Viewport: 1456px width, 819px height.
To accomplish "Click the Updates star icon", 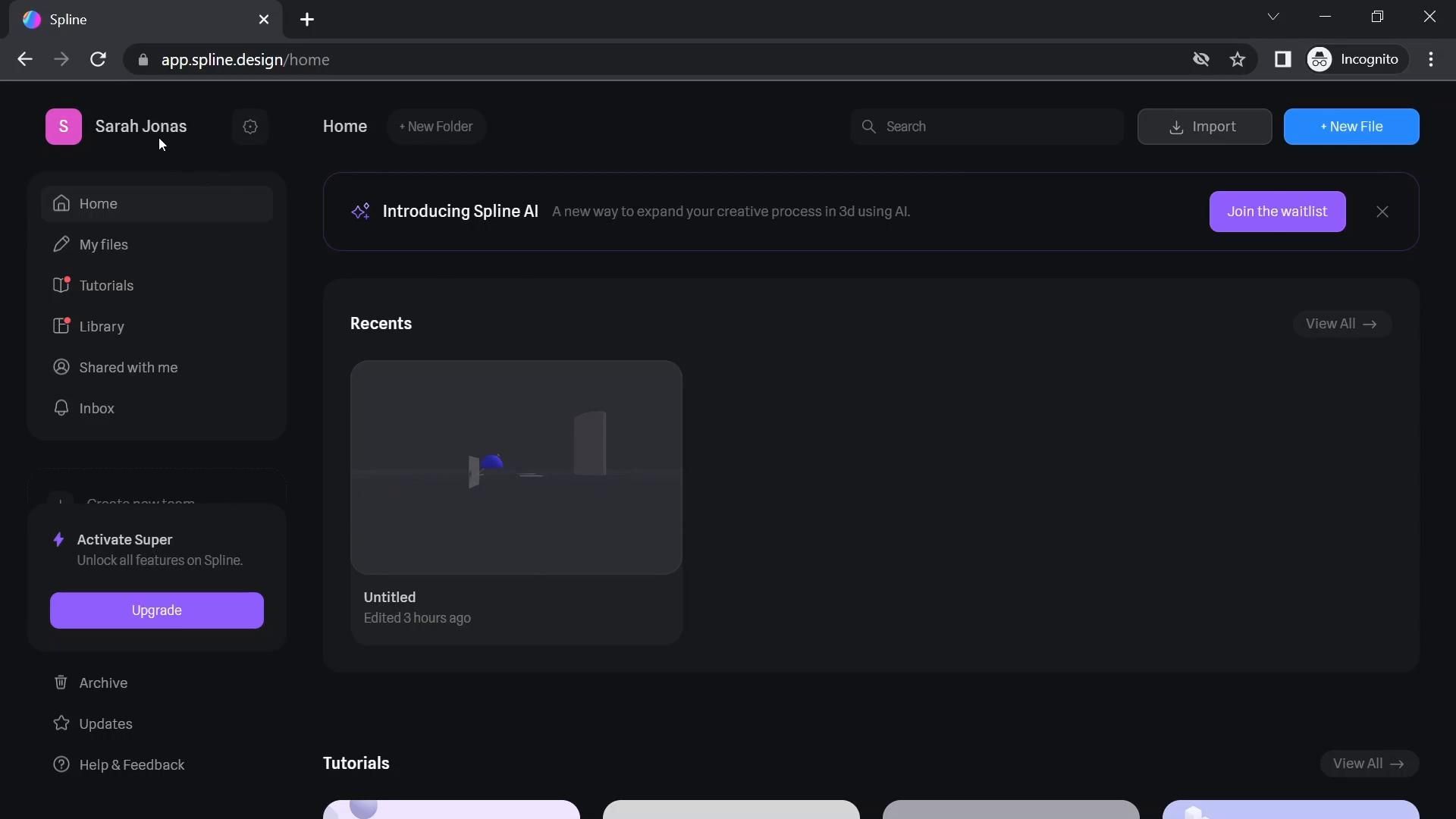I will pos(61,723).
